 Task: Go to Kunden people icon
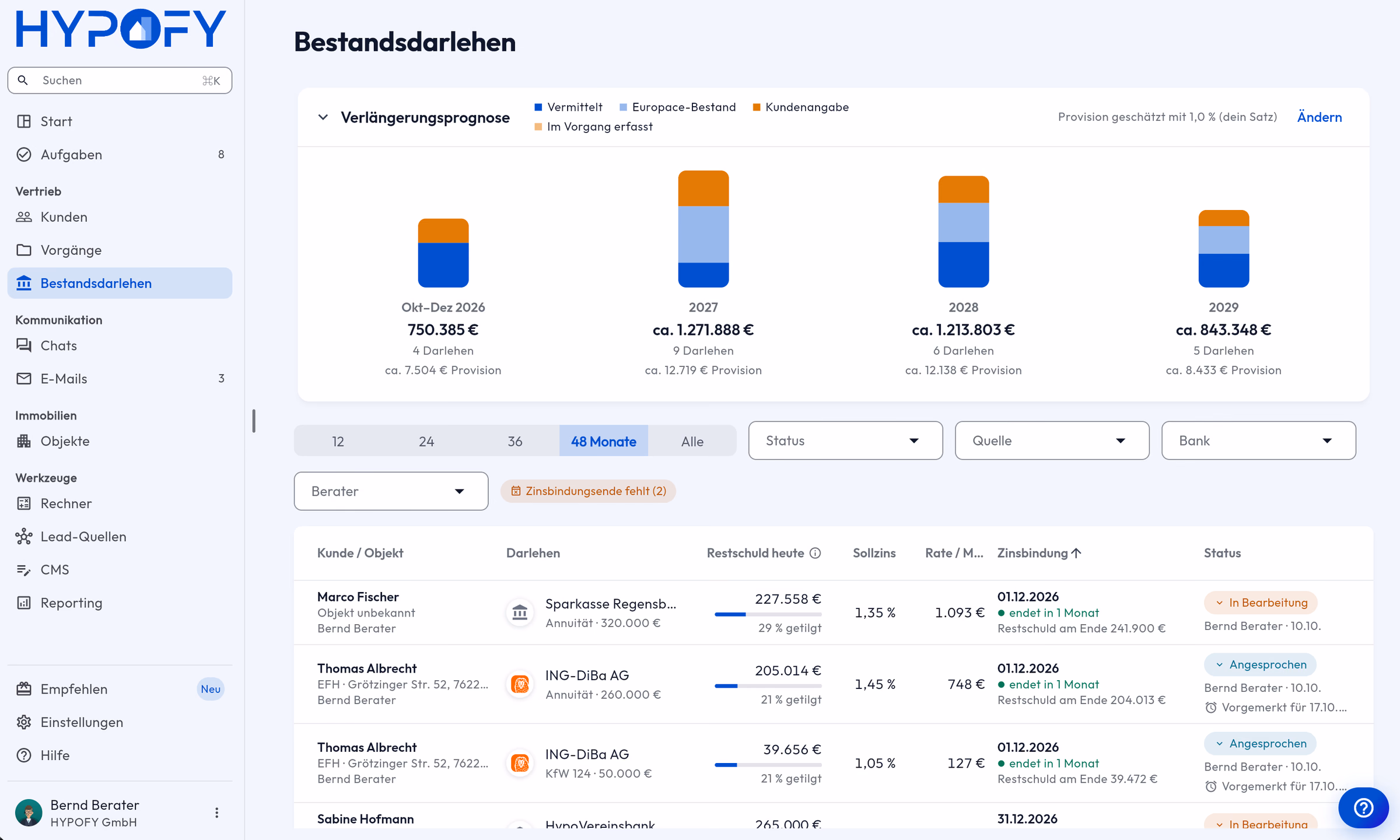(24, 217)
